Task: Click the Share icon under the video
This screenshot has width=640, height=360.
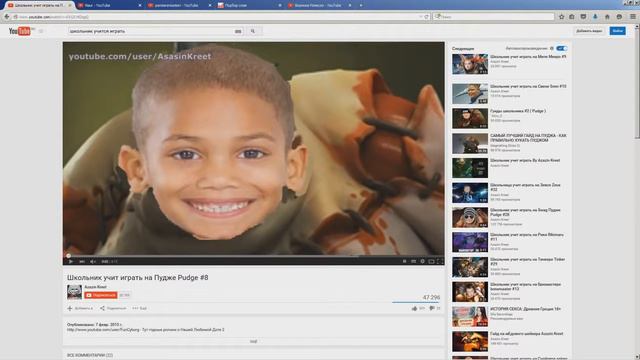Action: (102, 308)
